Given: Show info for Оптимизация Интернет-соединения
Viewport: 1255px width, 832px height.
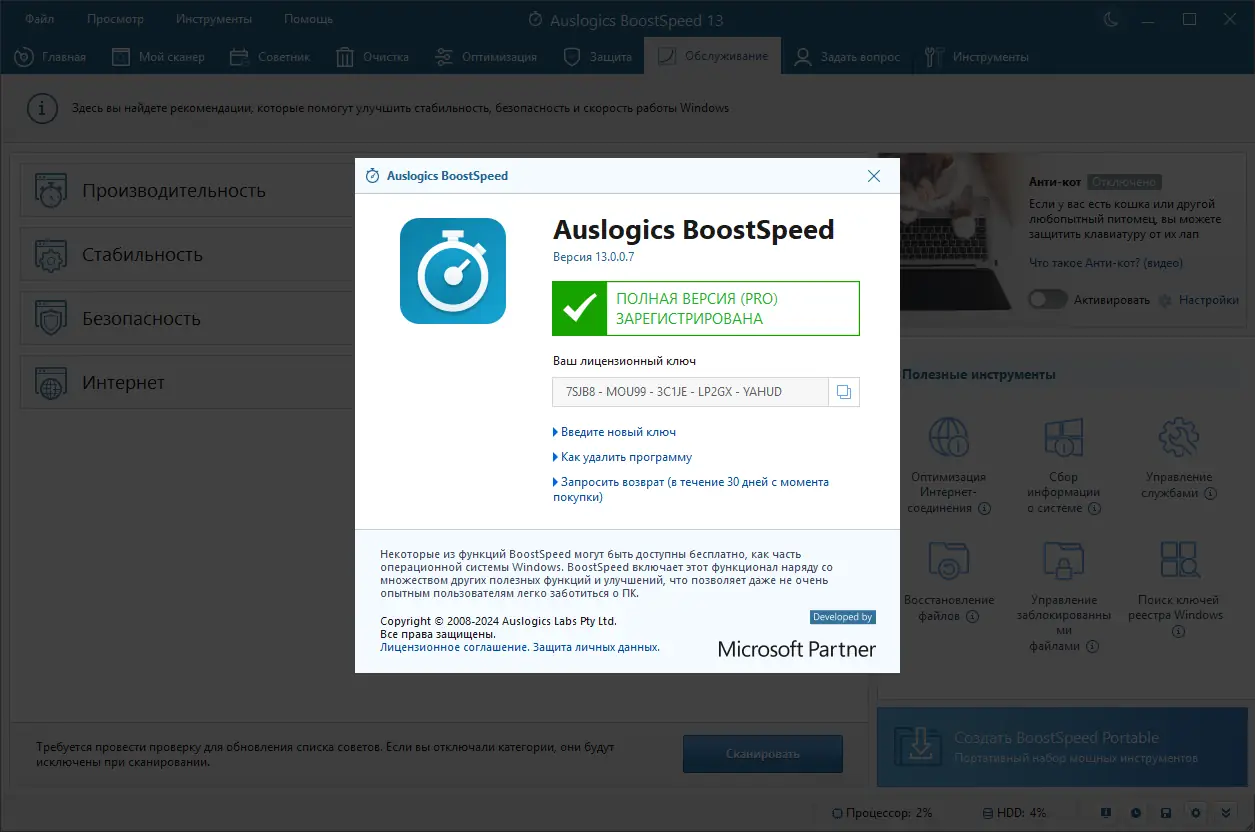Looking at the screenshot, I should (984, 509).
